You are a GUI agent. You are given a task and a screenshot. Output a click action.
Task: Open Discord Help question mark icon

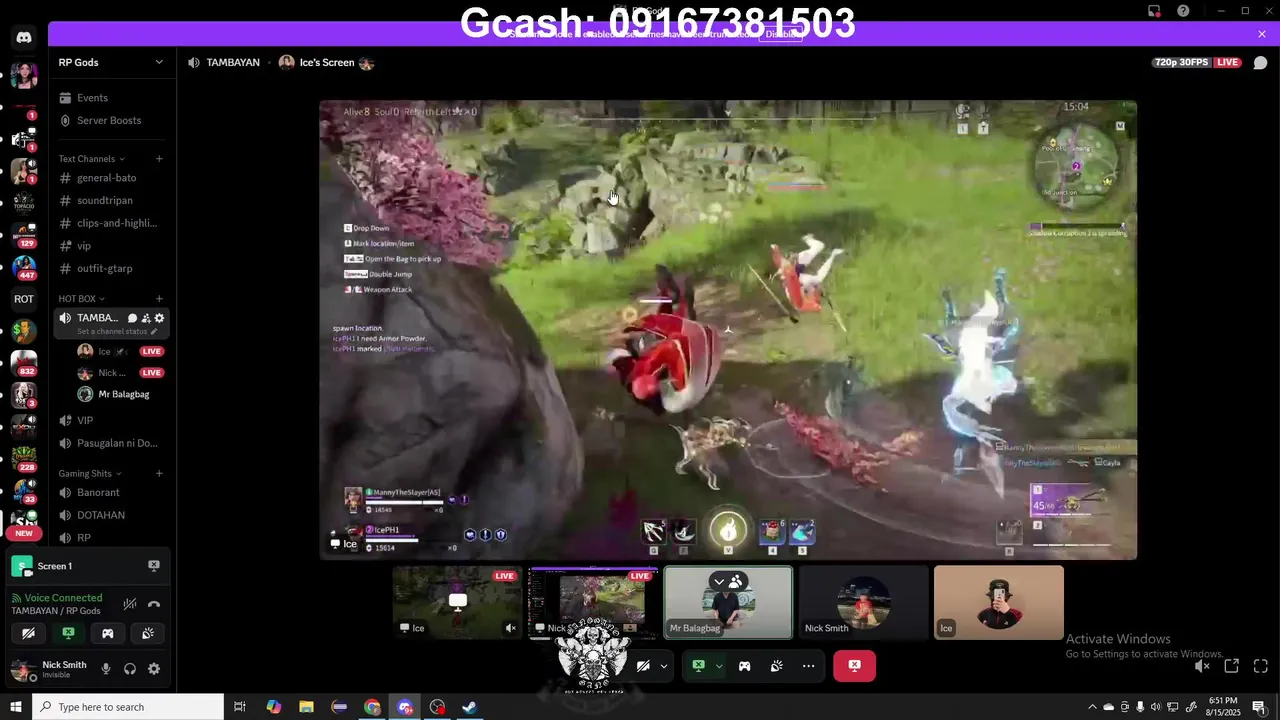click(1183, 11)
